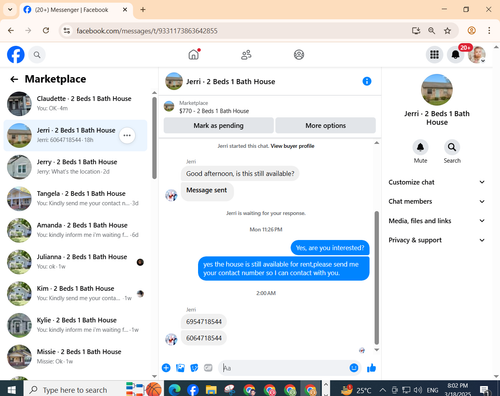Expand Privacy & support section
The height and width of the screenshot is (396, 500).
[437, 240]
